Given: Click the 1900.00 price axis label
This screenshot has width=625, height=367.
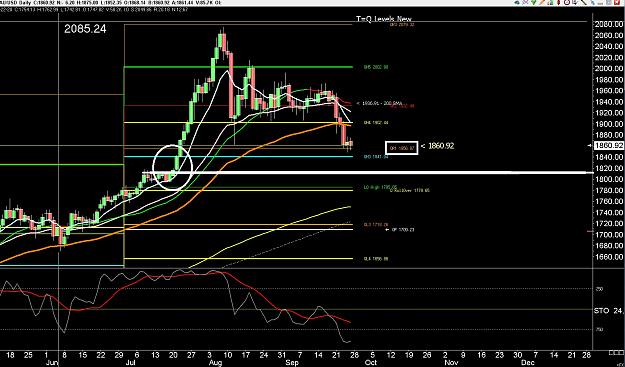Looking at the screenshot, I should tap(609, 124).
